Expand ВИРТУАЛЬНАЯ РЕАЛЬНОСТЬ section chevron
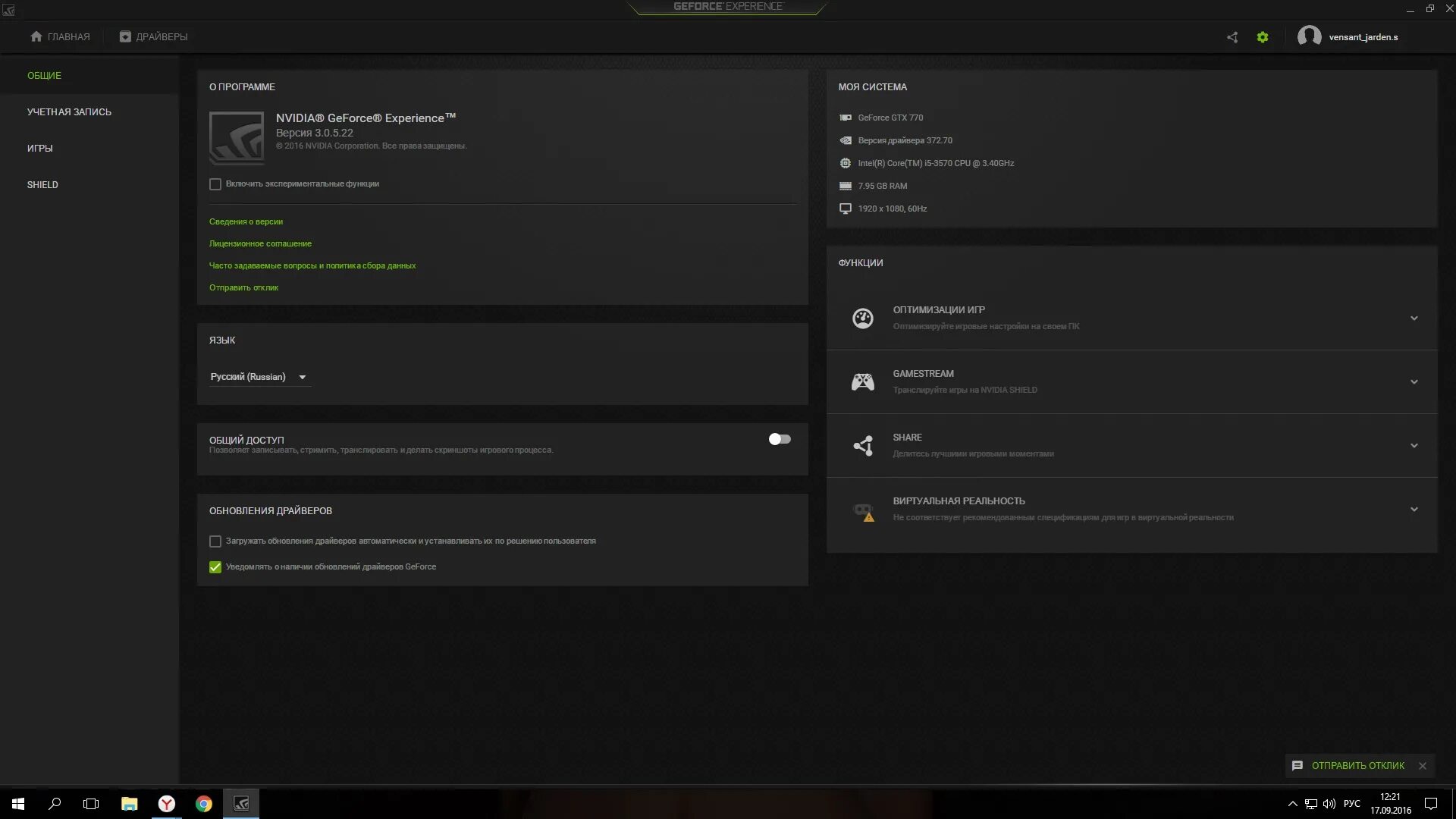The image size is (1456, 819). [x=1414, y=510]
